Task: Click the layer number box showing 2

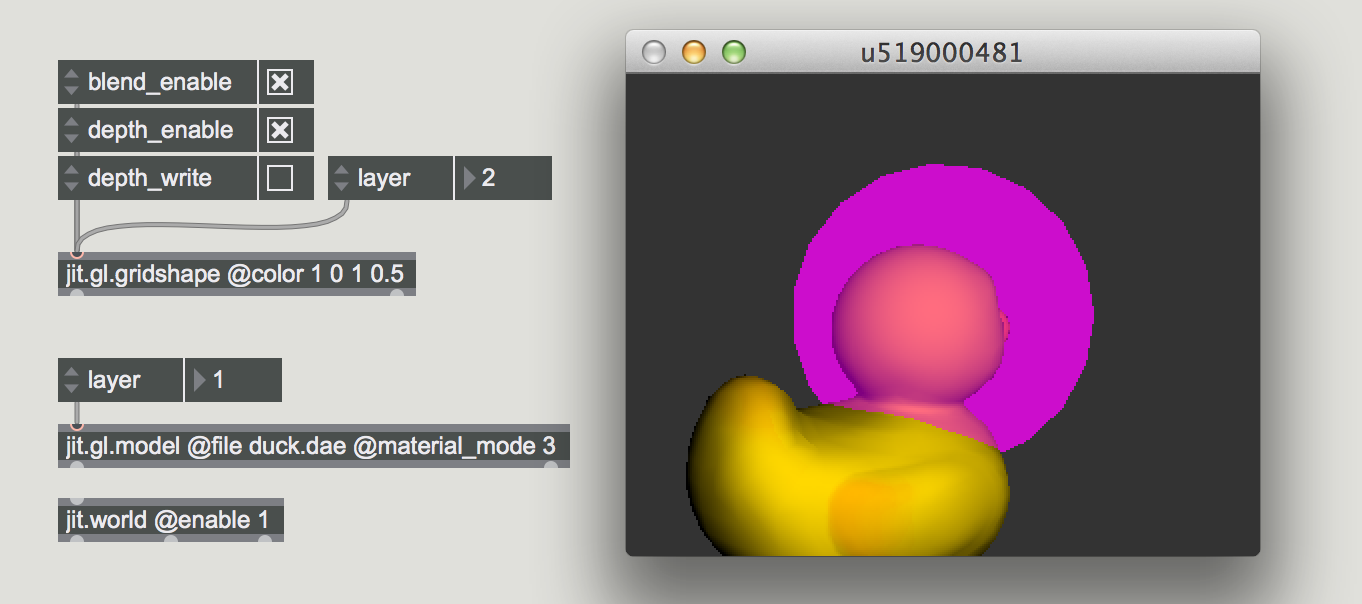Action: (x=504, y=178)
